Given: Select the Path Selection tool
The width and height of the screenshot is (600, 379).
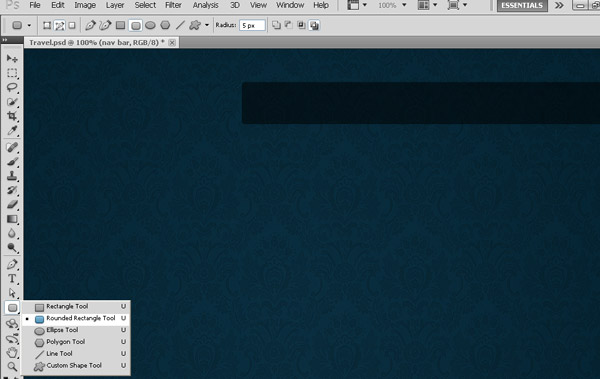Looking at the screenshot, I should (12, 293).
